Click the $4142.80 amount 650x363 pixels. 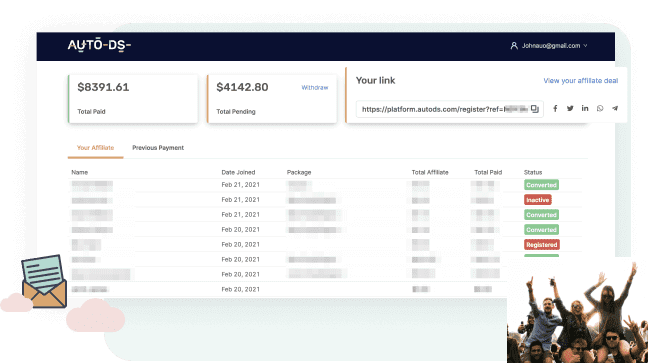point(242,87)
